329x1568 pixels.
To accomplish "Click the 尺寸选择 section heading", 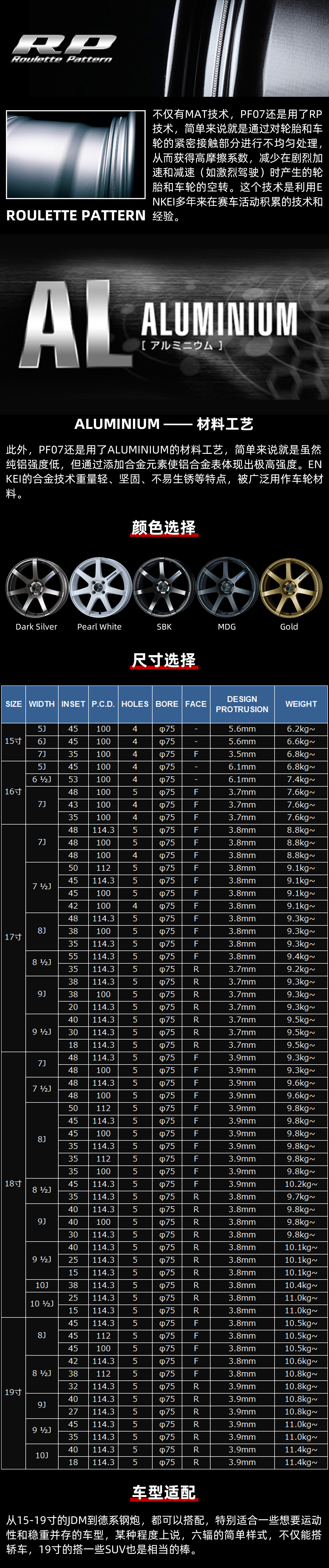I will [164, 660].
